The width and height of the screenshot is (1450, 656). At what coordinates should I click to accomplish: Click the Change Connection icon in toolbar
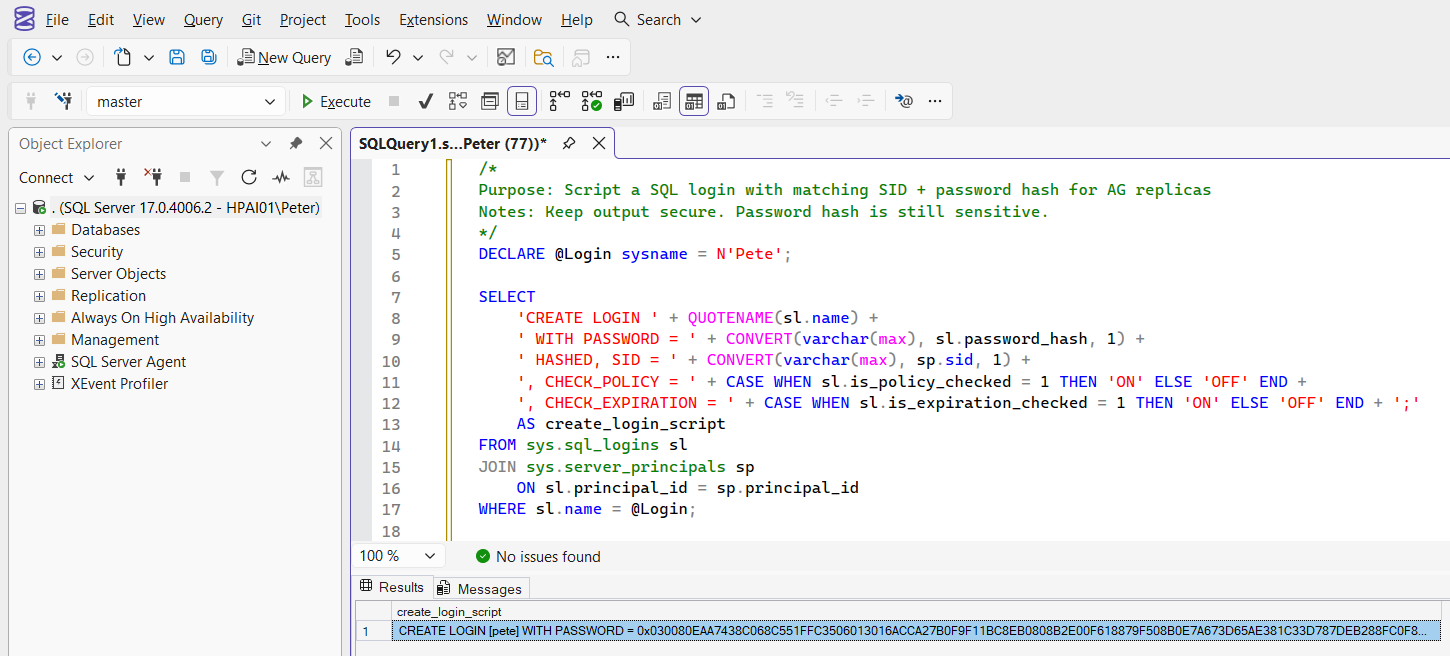pos(64,101)
